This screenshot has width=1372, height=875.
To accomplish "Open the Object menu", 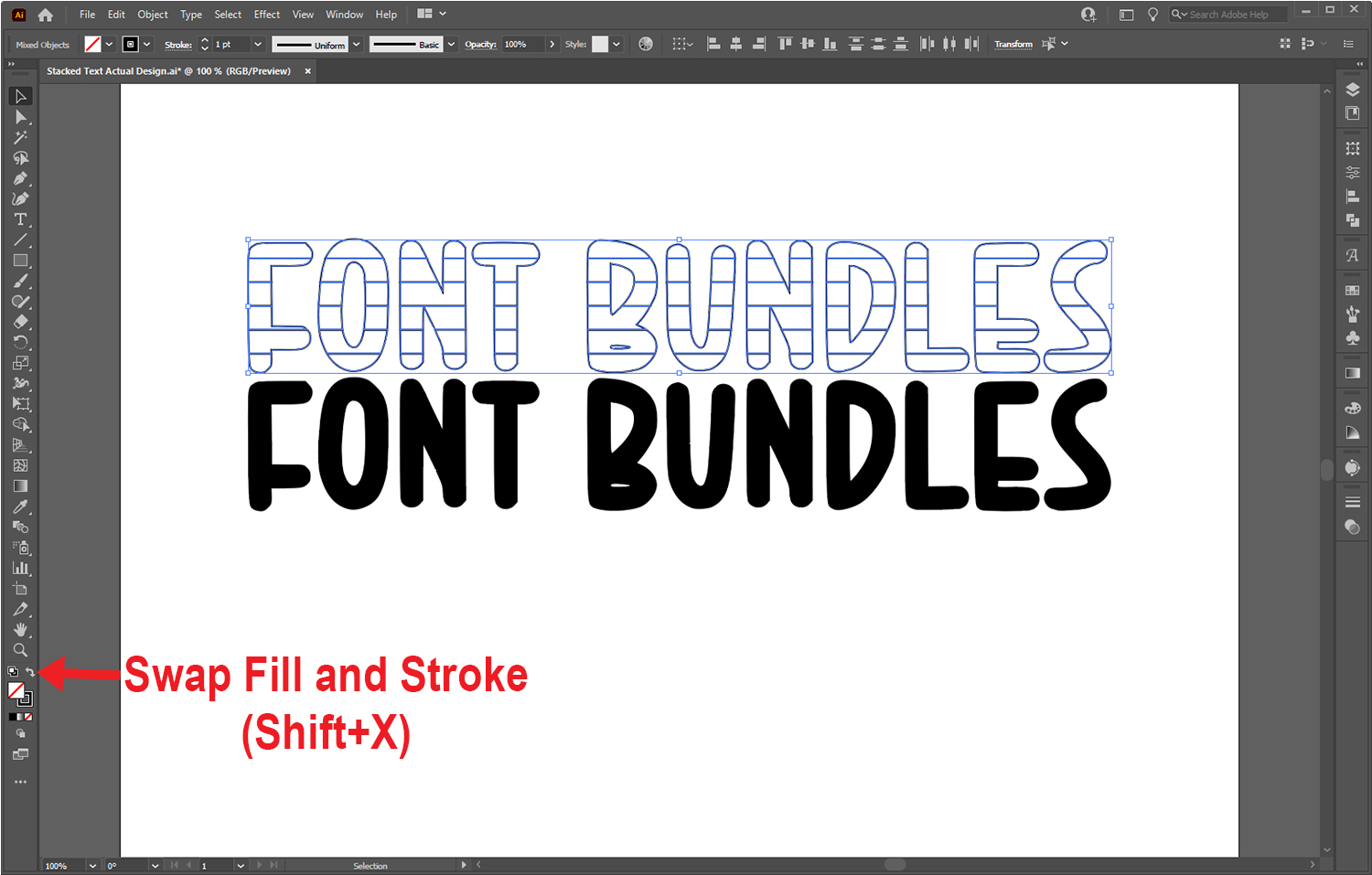I will (153, 15).
